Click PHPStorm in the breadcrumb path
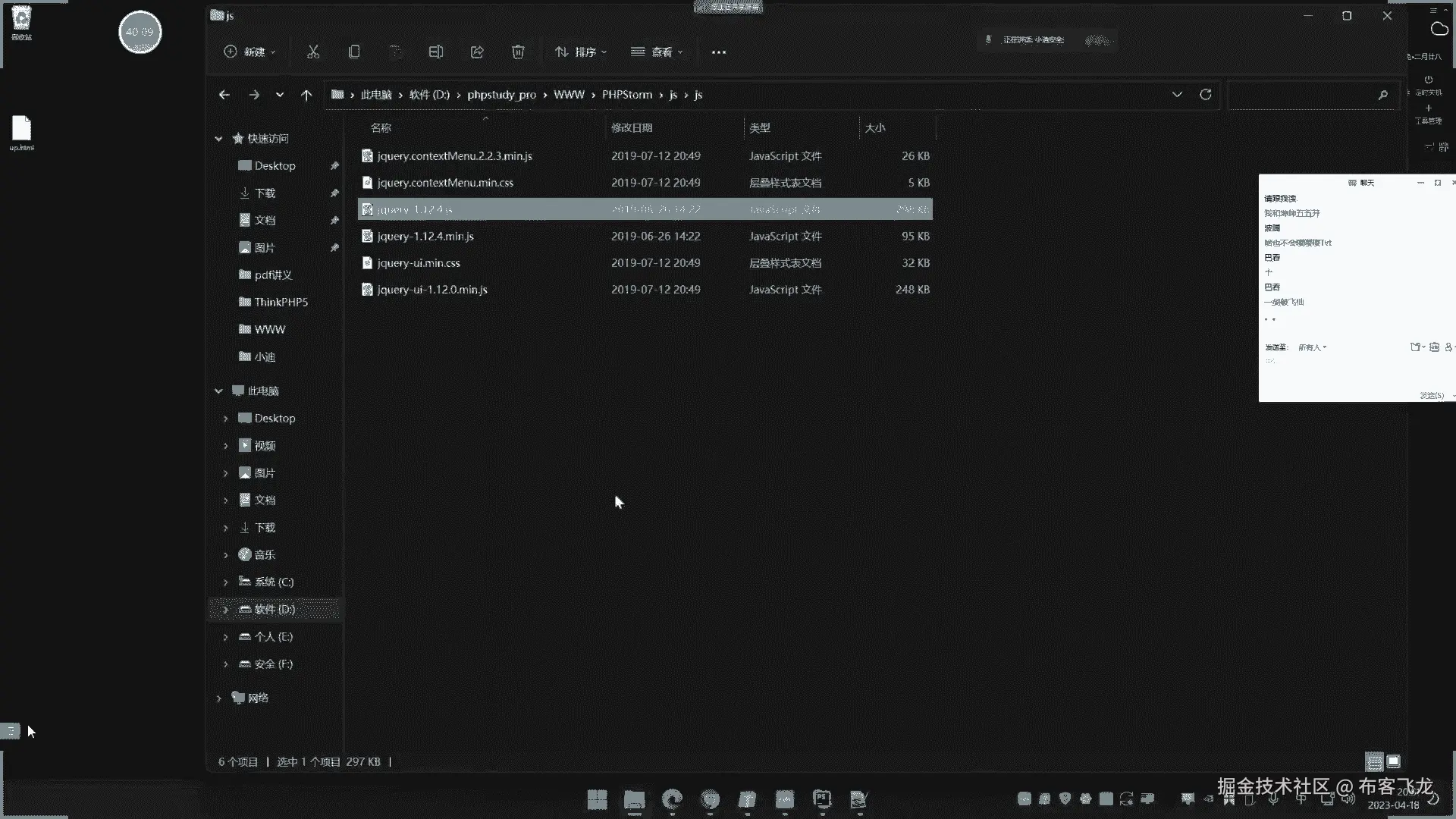Viewport: 1456px width, 819px height. pyautogui.click(x=626, y=95)
